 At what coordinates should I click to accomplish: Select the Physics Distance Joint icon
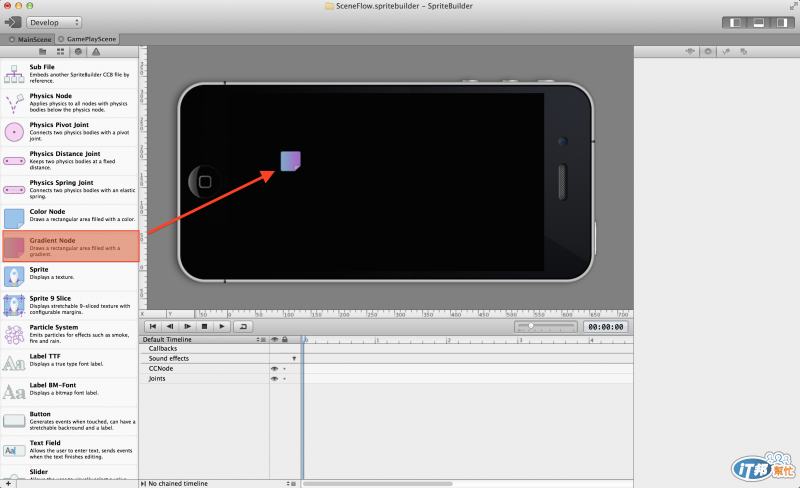click(14, 161)
